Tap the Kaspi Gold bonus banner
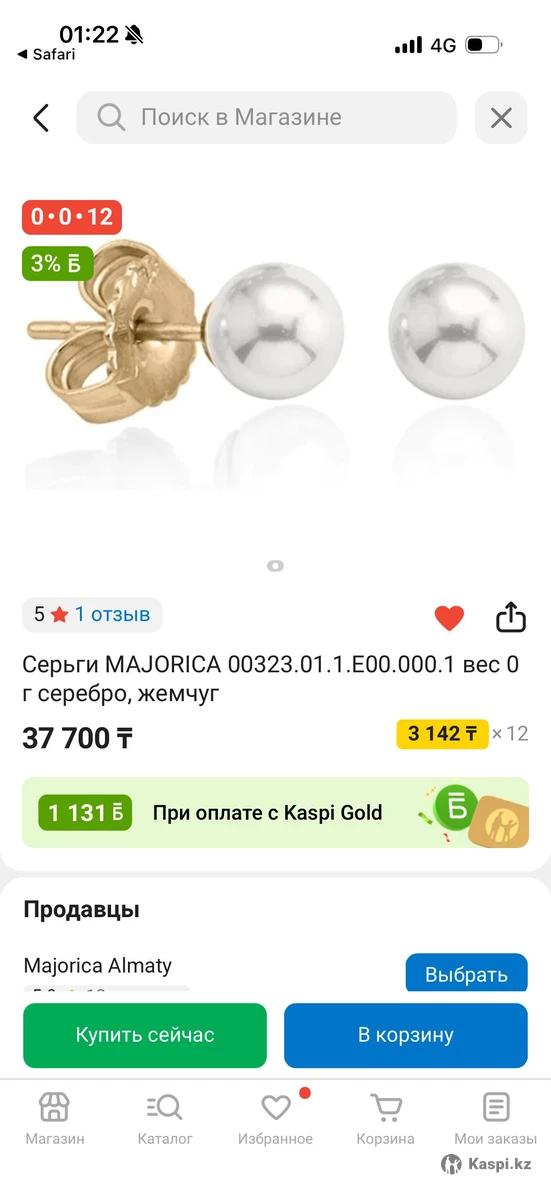 click(275, 812)
